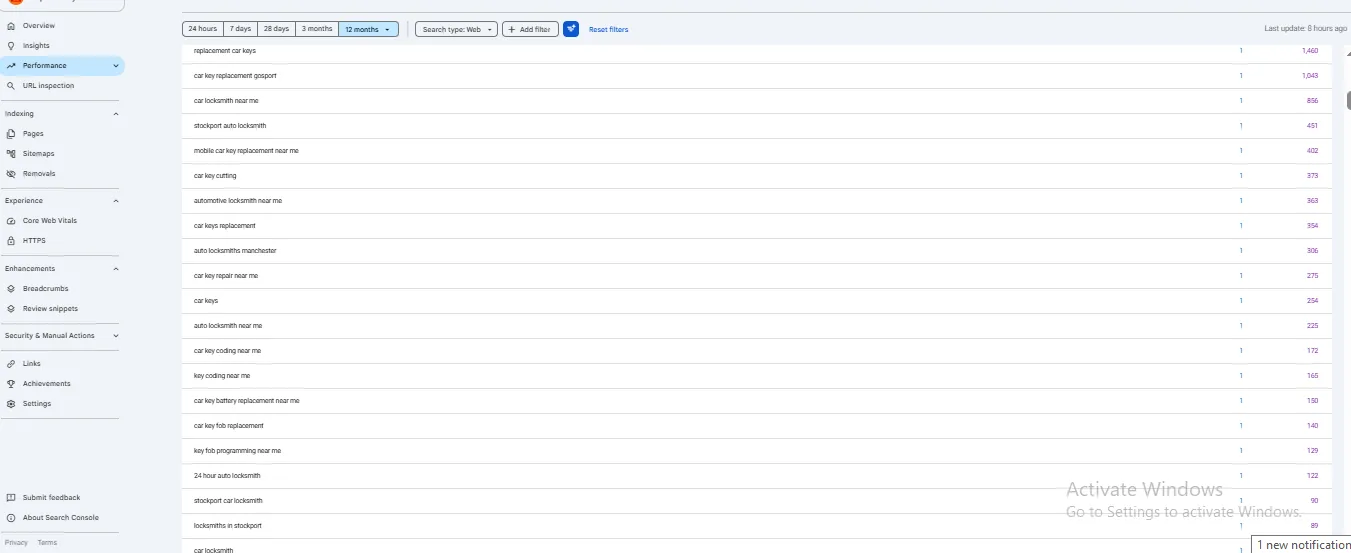Open URL inspection magnifier icon

[x=11, y=86]
